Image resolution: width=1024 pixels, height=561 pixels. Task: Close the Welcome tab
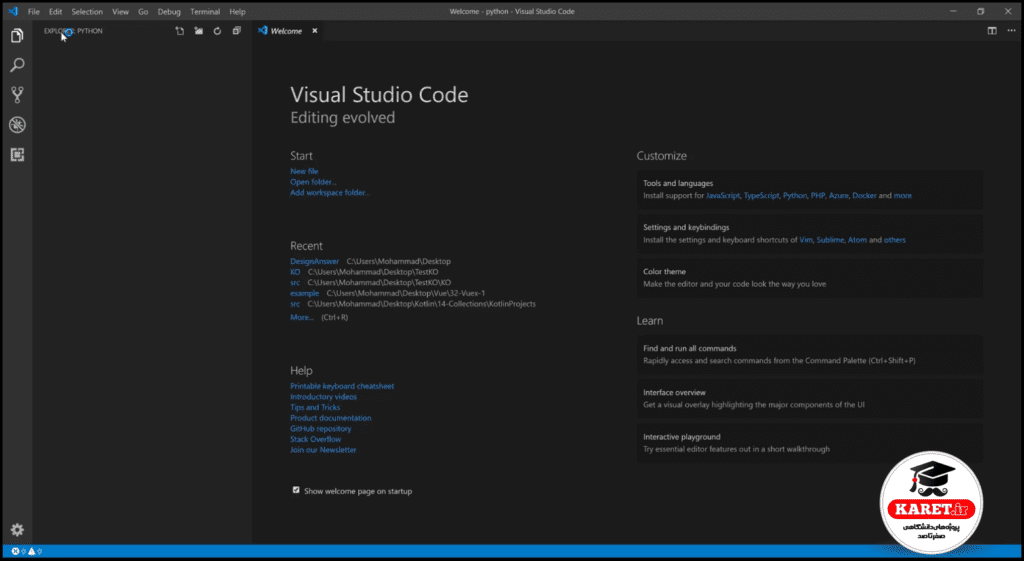coord(314,31)
